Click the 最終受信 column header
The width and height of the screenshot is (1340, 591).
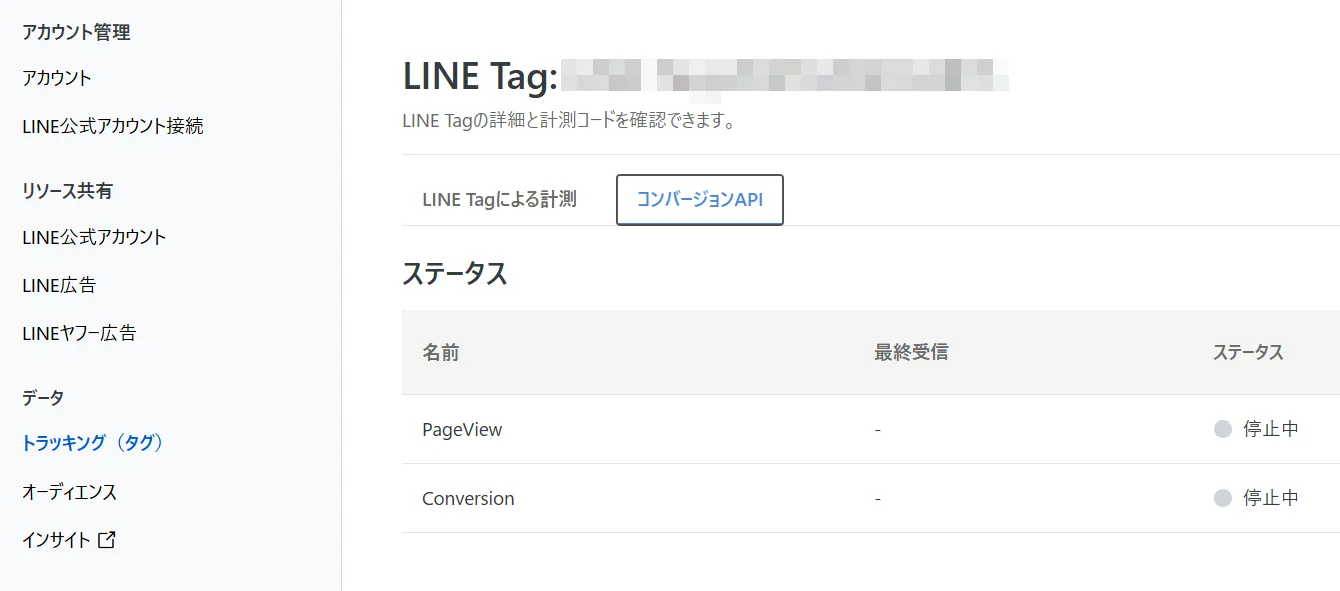pos(910,352)
